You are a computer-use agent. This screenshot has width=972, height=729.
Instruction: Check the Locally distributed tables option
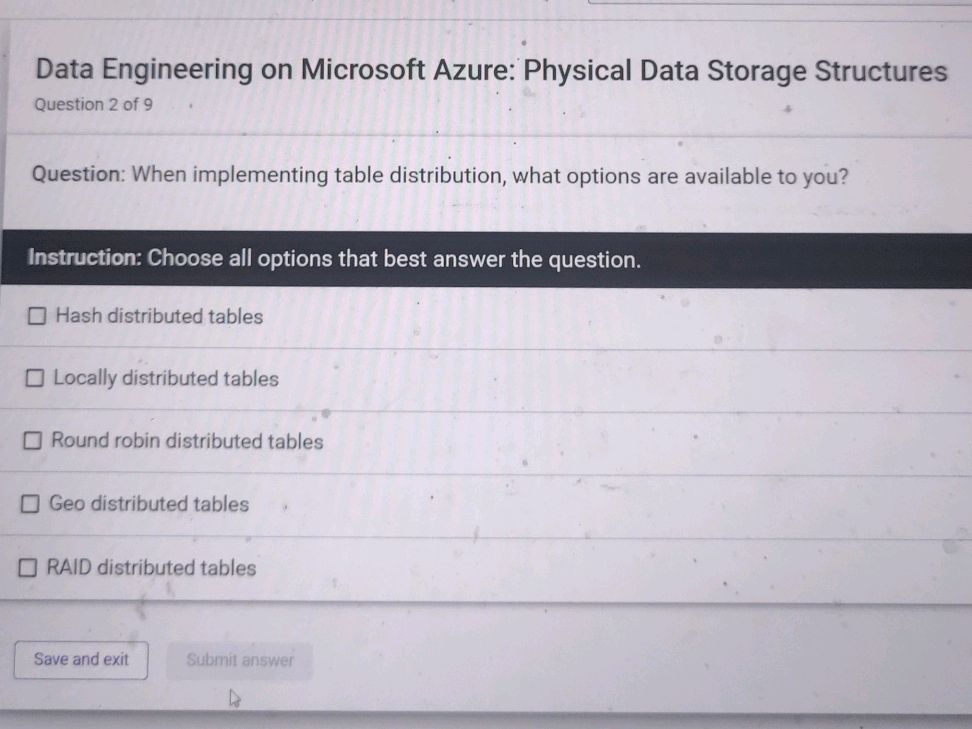(x=36, y=377)
